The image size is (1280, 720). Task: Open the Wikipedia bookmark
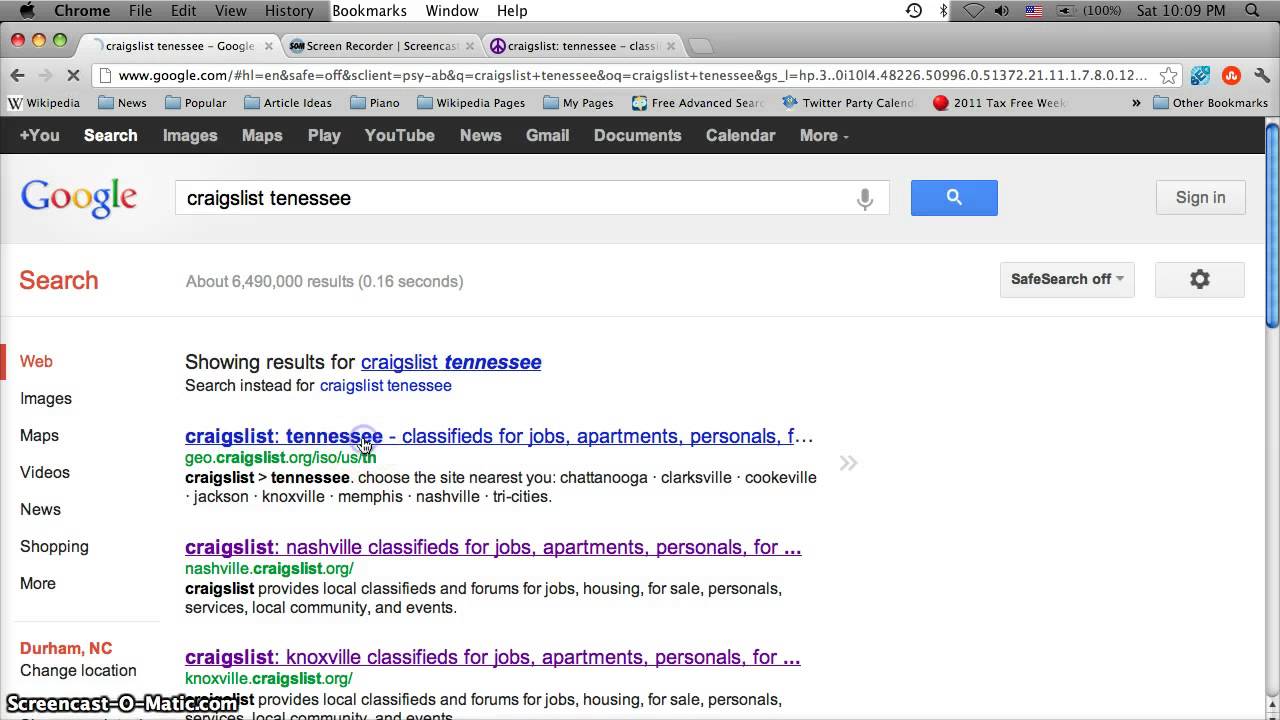tap(44, 103)
